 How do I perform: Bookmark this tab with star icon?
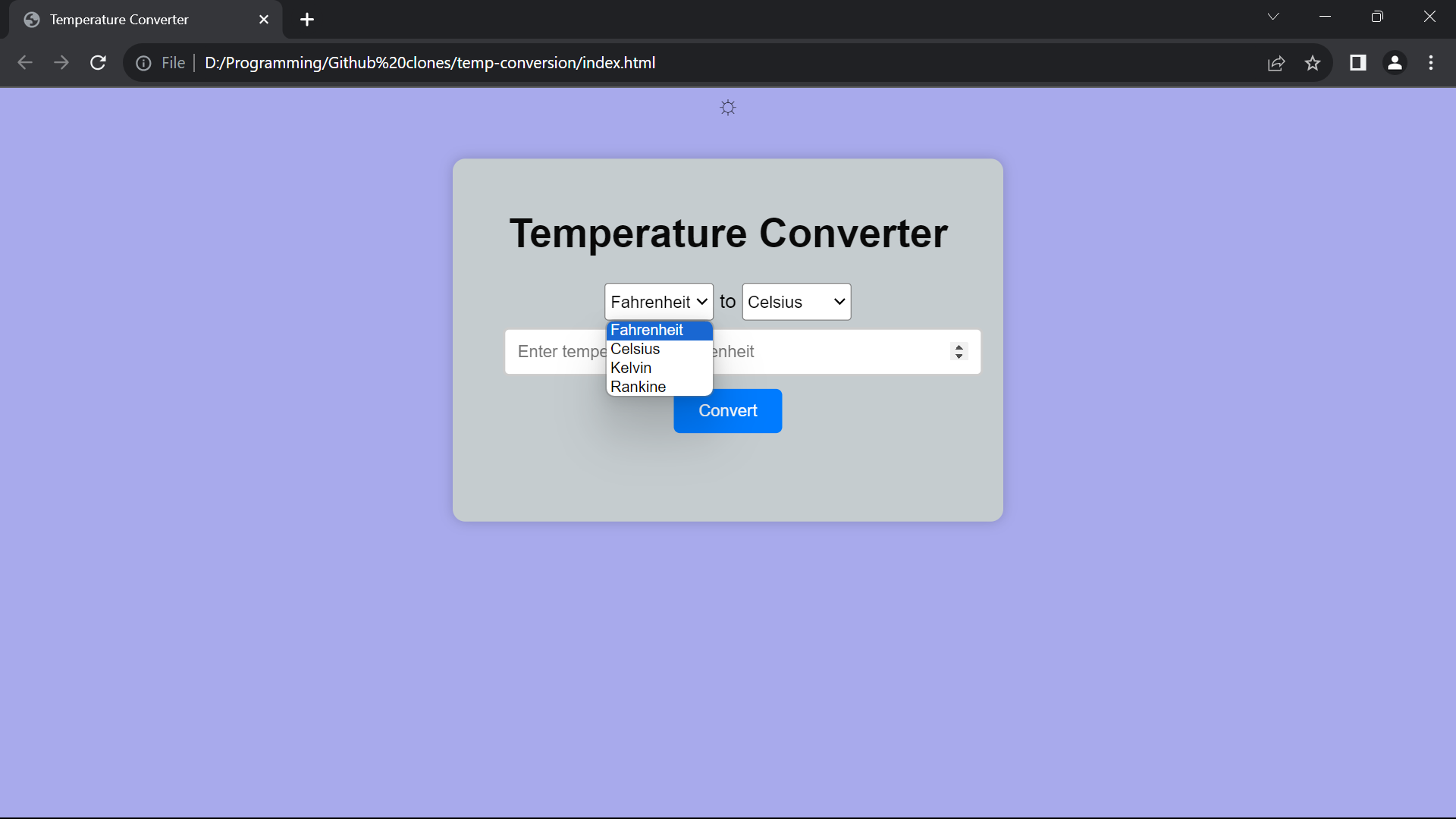(1313, 63)
